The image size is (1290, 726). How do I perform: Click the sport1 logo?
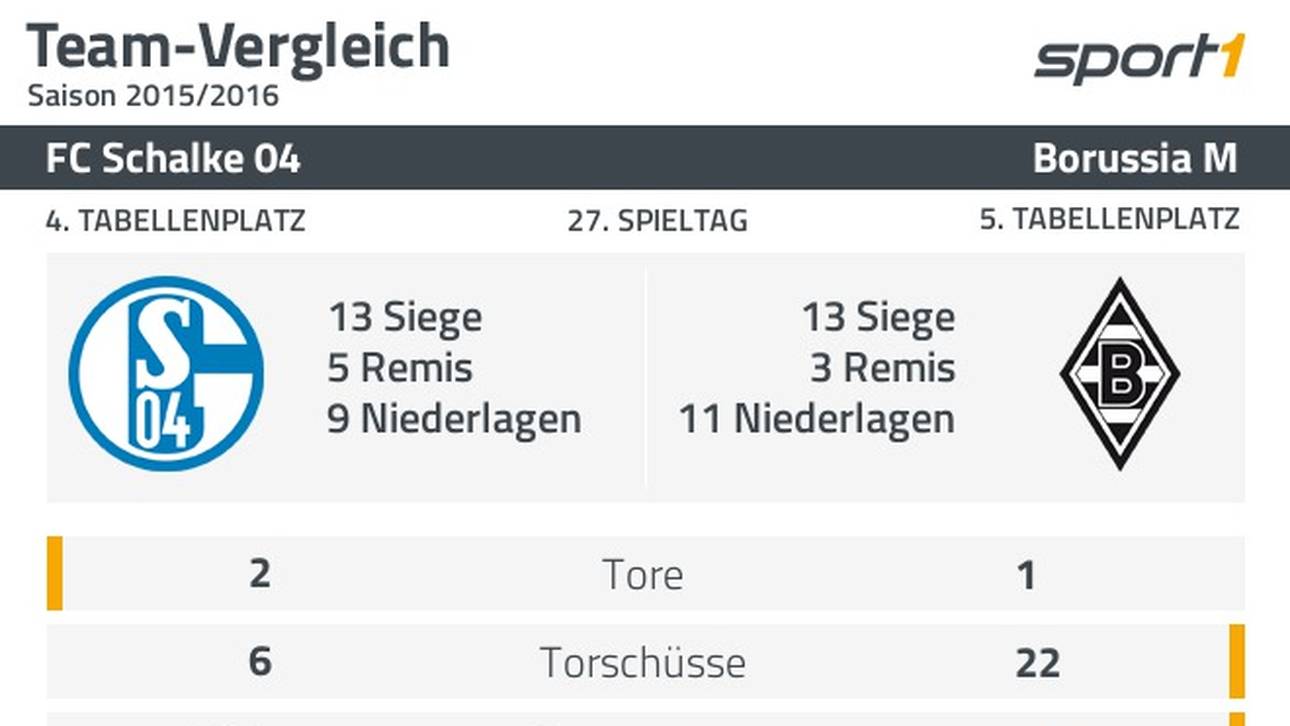coord(1139,59)
